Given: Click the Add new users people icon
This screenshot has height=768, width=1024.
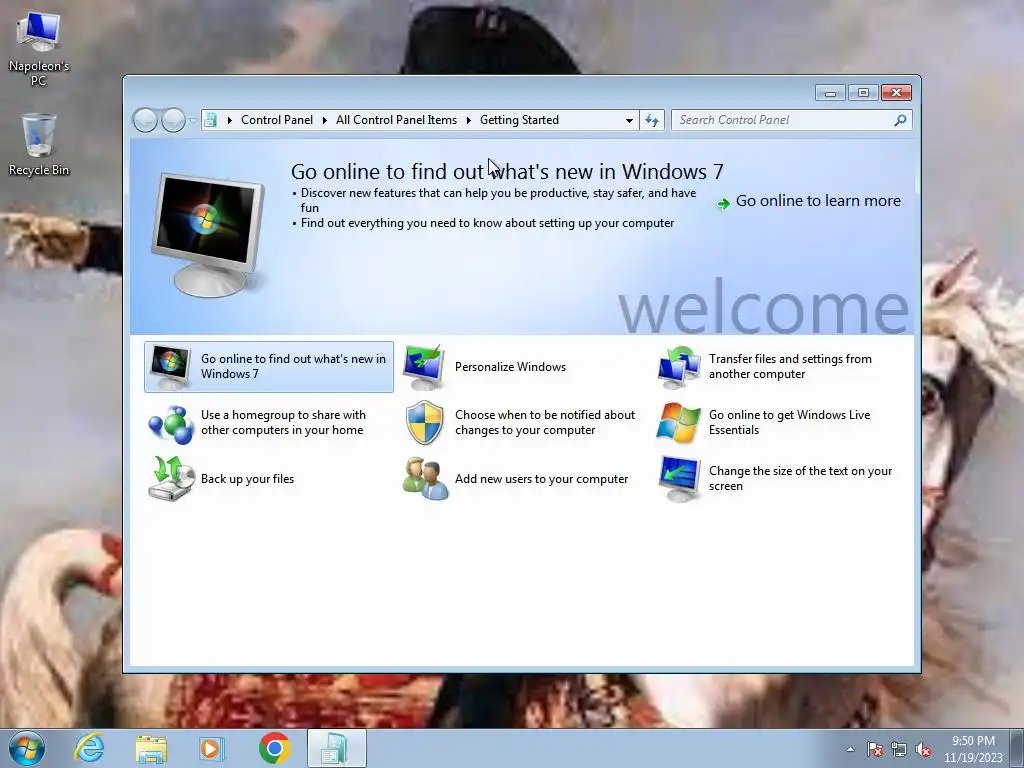Looking at the screenshot, I should pyautogui.click(x=425, y=479).
